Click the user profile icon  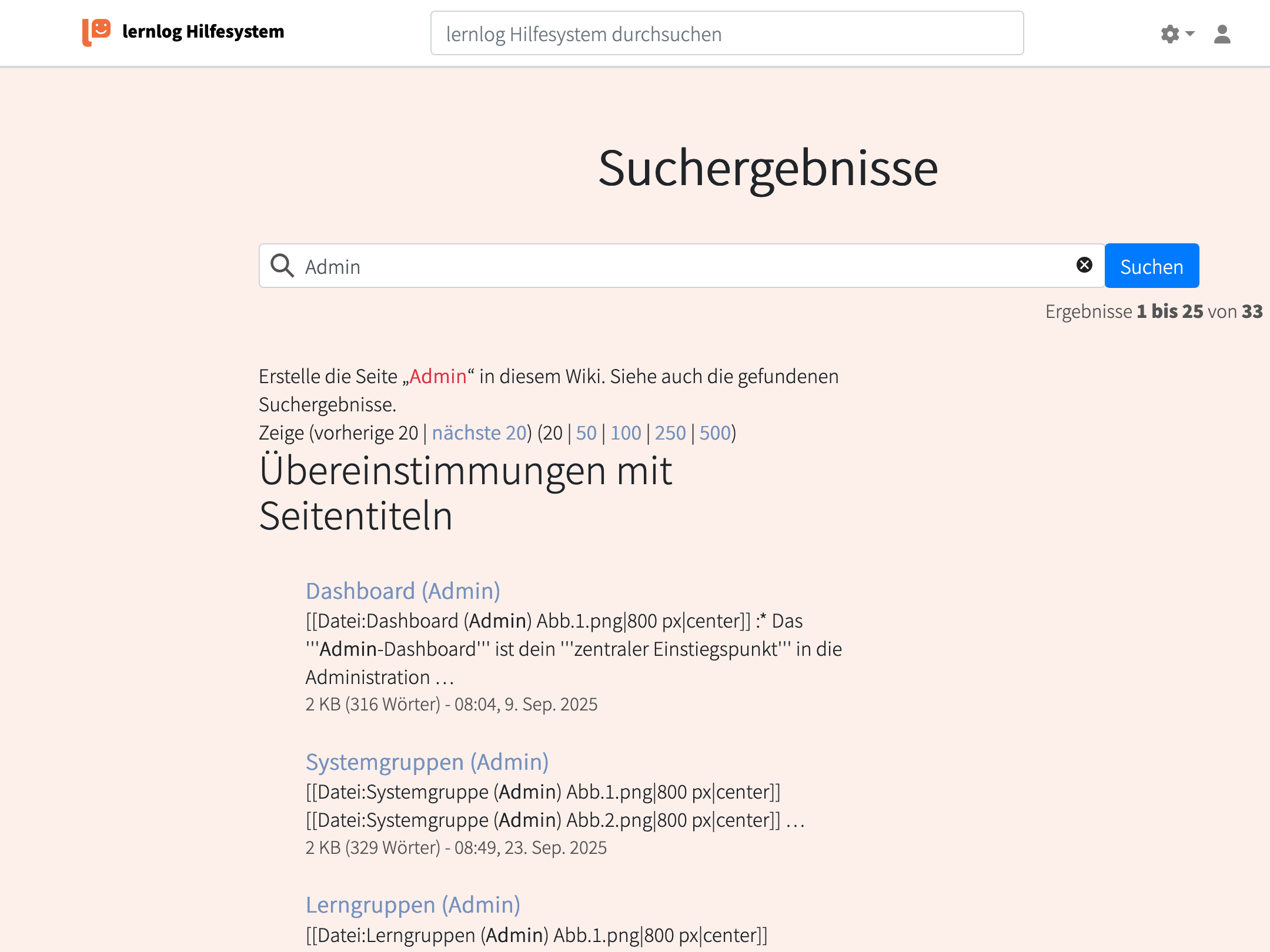[x=1222, y=34]
